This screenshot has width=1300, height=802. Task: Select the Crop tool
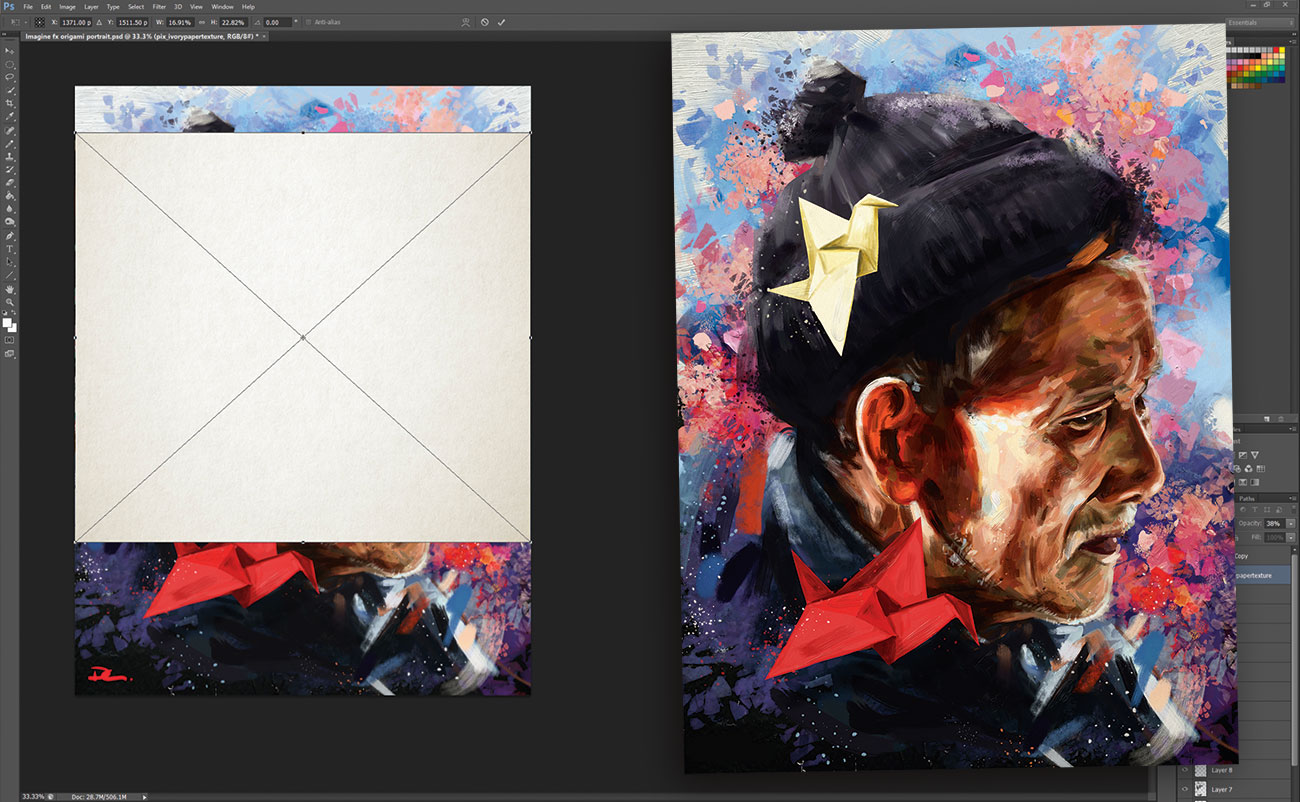[x=11, y=102]
